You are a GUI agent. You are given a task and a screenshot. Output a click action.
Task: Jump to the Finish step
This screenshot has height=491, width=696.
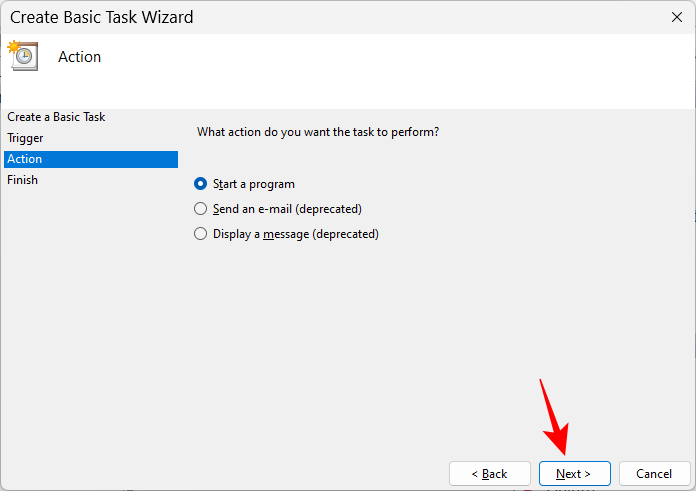tap(22, 180)
